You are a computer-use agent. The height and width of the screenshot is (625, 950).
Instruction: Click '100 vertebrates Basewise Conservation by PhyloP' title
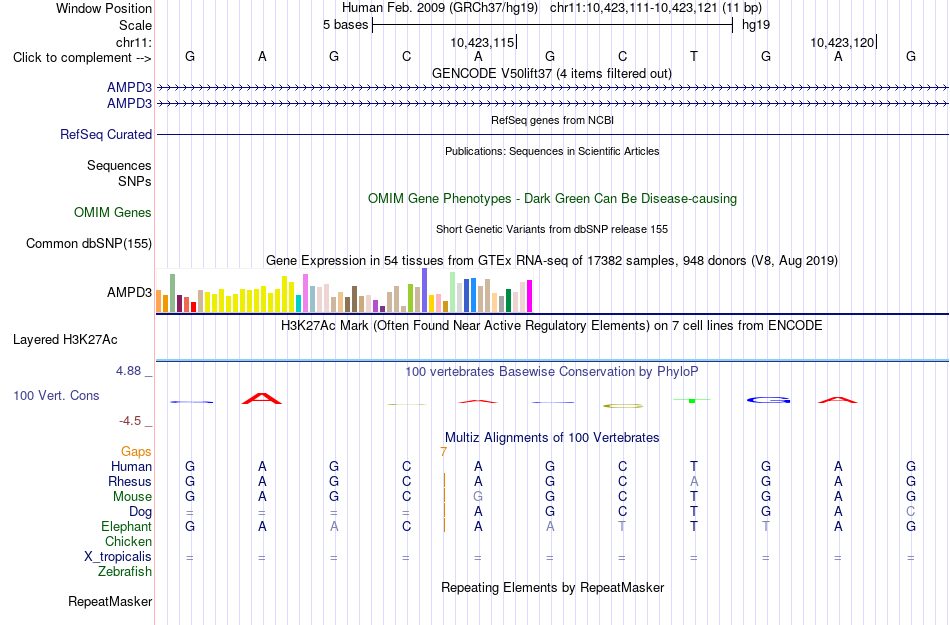552,372
